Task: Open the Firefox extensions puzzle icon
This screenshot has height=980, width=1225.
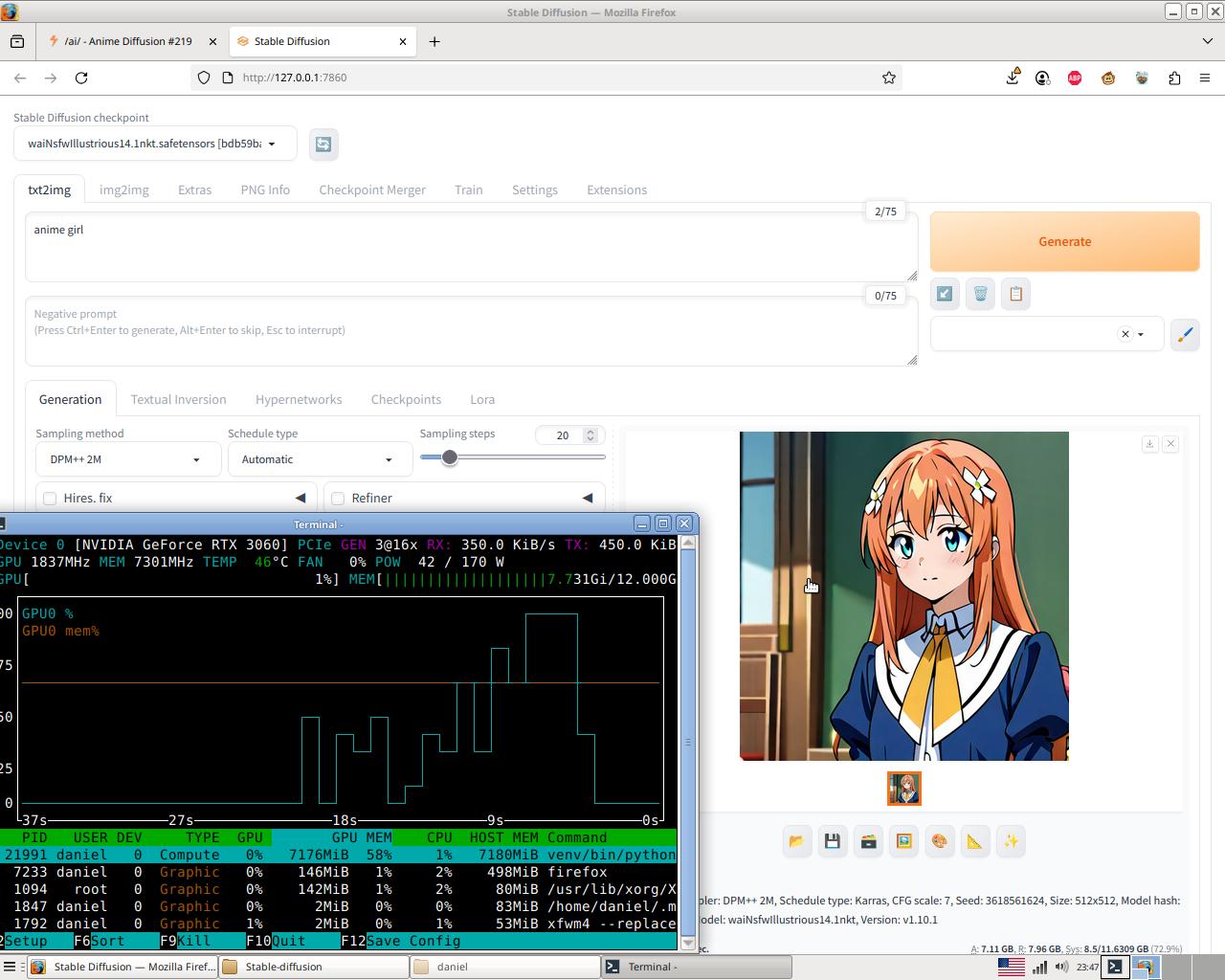Action: [1174, 78]
